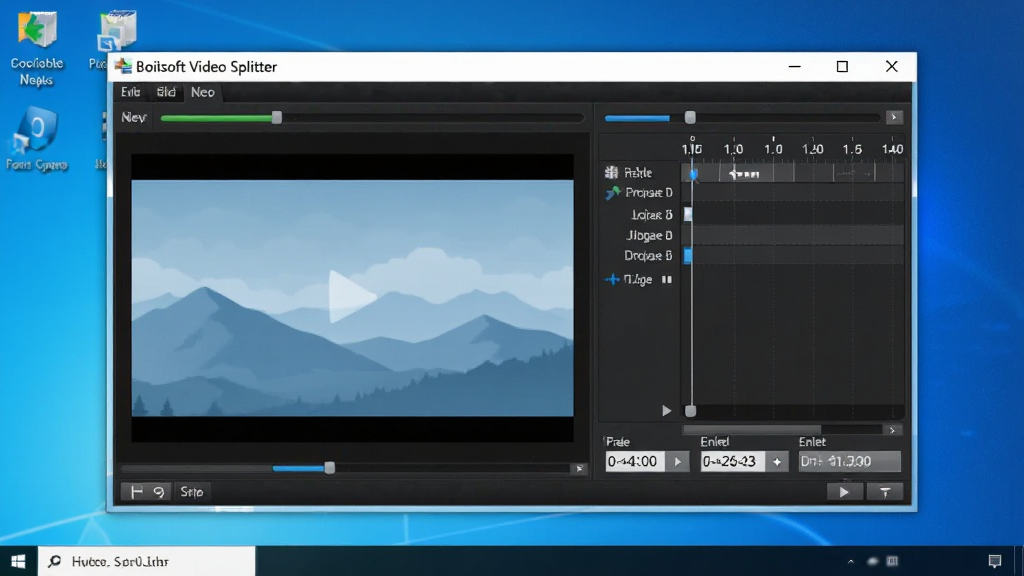
Task: Click the small play icon below track list
Action: pos(666,411)
